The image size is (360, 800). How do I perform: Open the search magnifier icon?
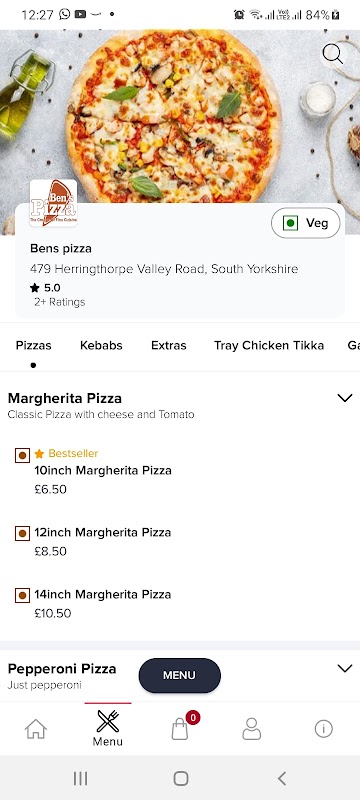tap(332, 54)
